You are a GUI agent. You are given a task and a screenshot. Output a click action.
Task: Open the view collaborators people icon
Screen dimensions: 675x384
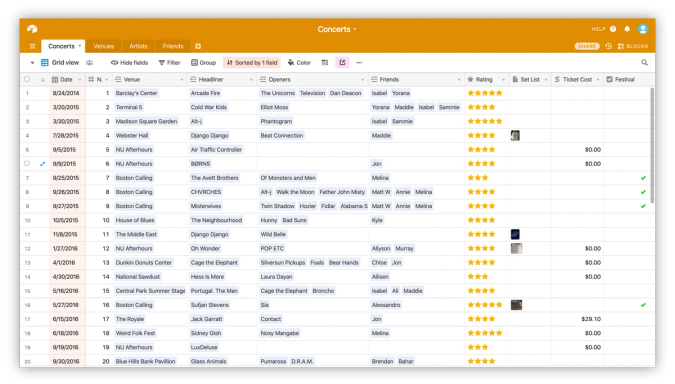[90, 62]
